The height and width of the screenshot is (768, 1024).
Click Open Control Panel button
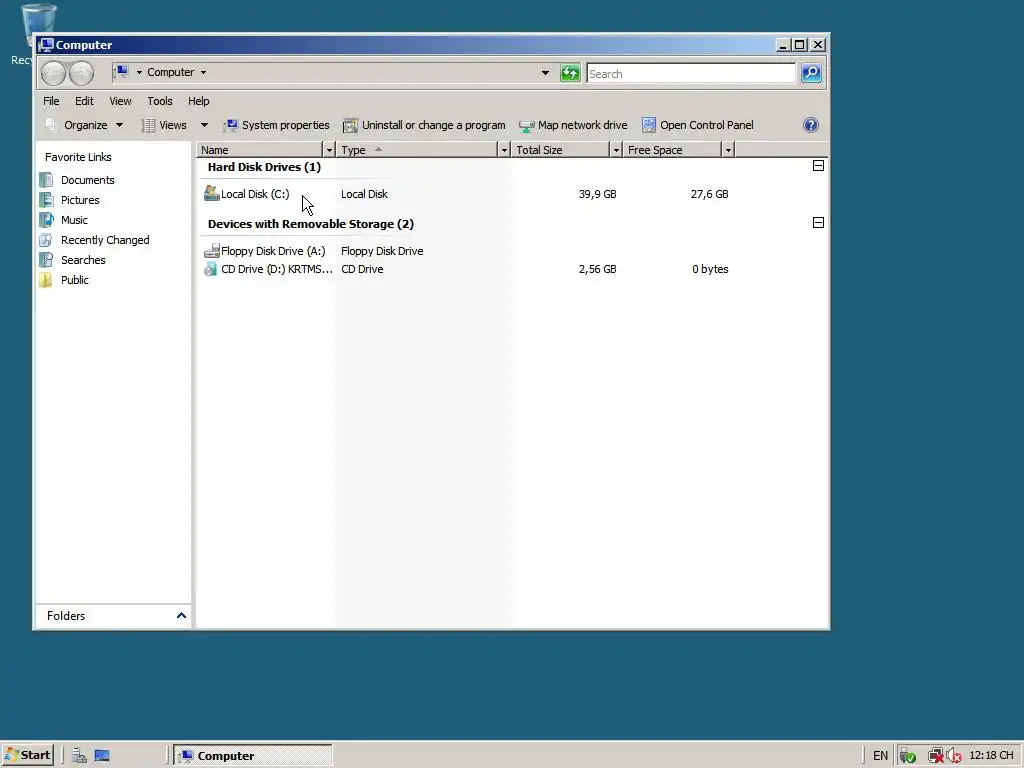click(x=697, y=125)
